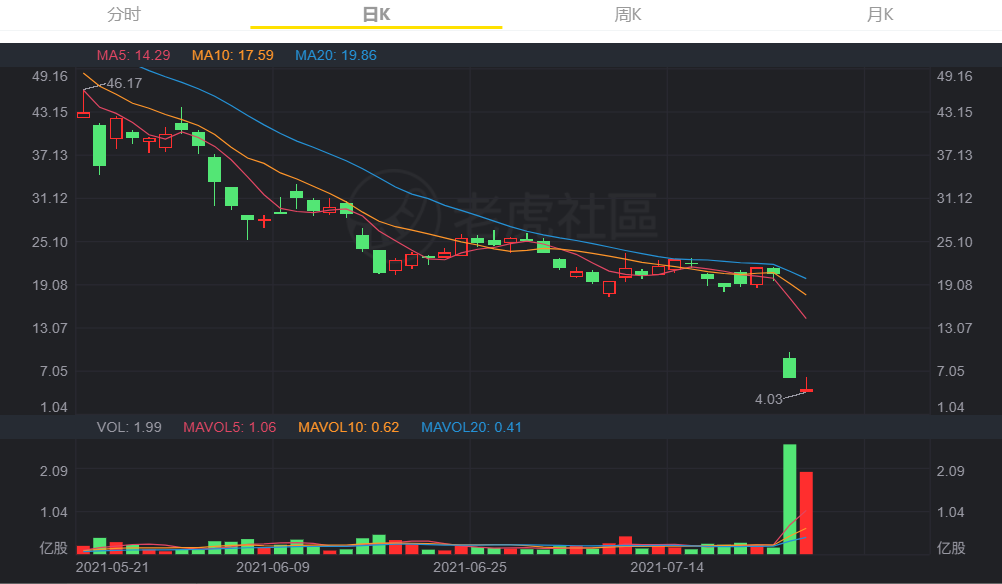
Task: Click the 4.03 low price annotation
Action: click(769, 399)
